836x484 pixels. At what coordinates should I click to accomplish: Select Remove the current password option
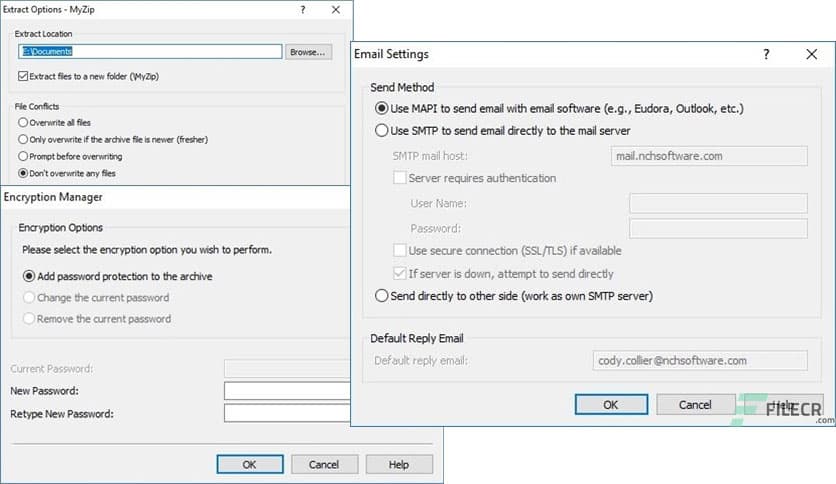tap(29, 319)
